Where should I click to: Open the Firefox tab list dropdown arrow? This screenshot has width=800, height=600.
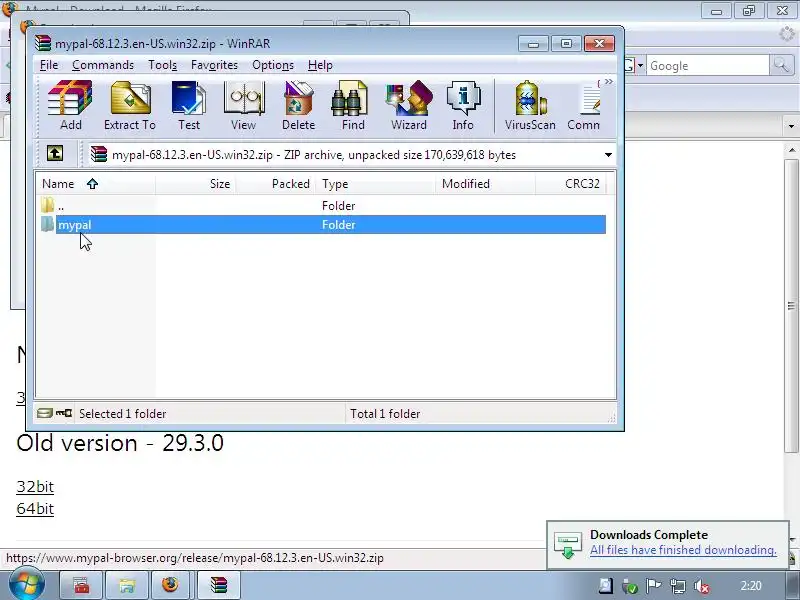[791, 126]
